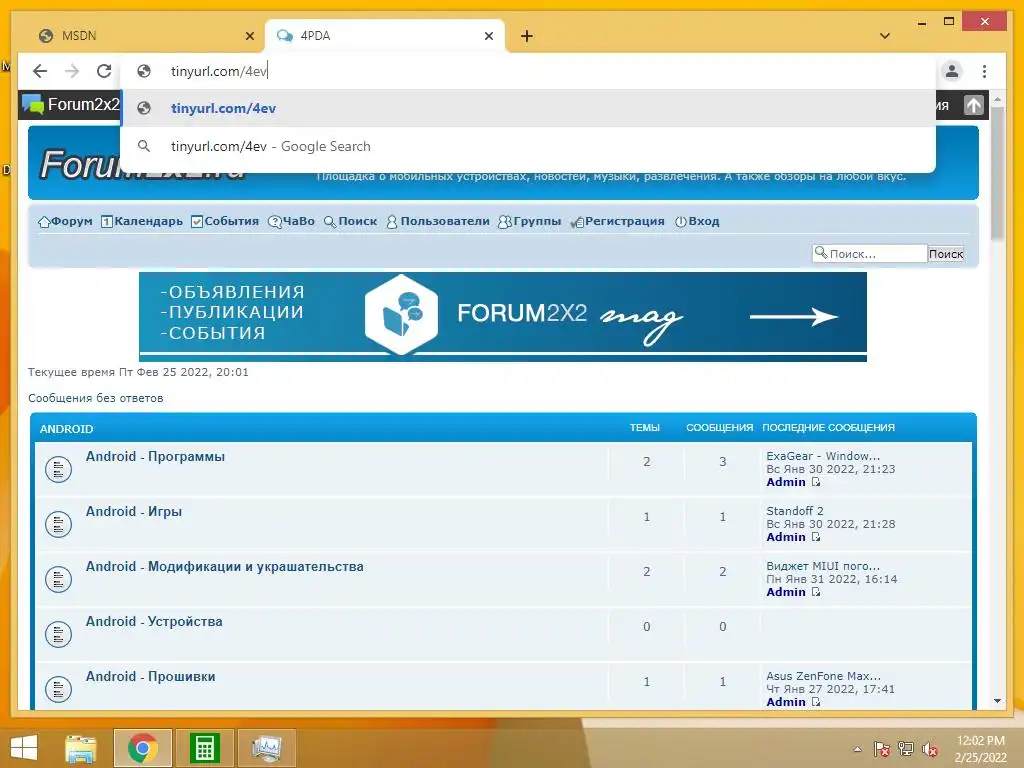1024x768 pixels.
Task: Open File Explorer from the taskbar
Action: [81, 748]
